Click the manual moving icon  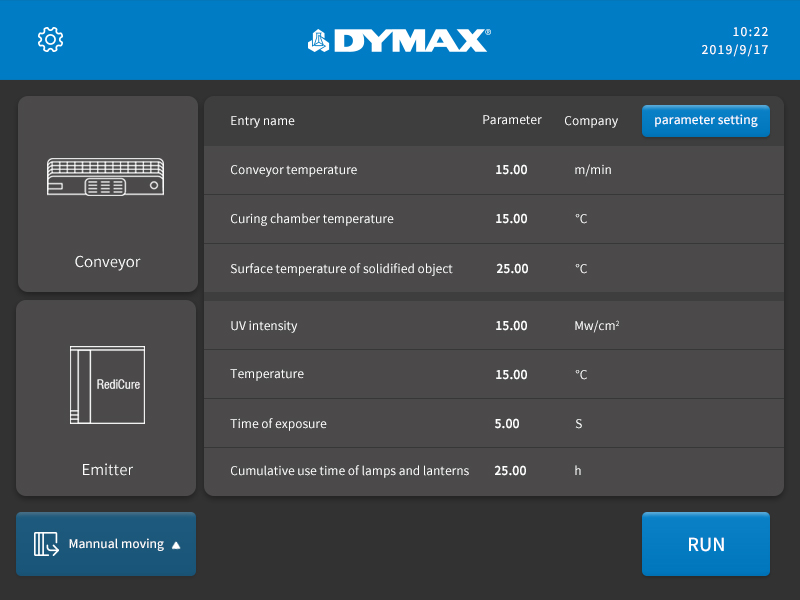[46, 544]
